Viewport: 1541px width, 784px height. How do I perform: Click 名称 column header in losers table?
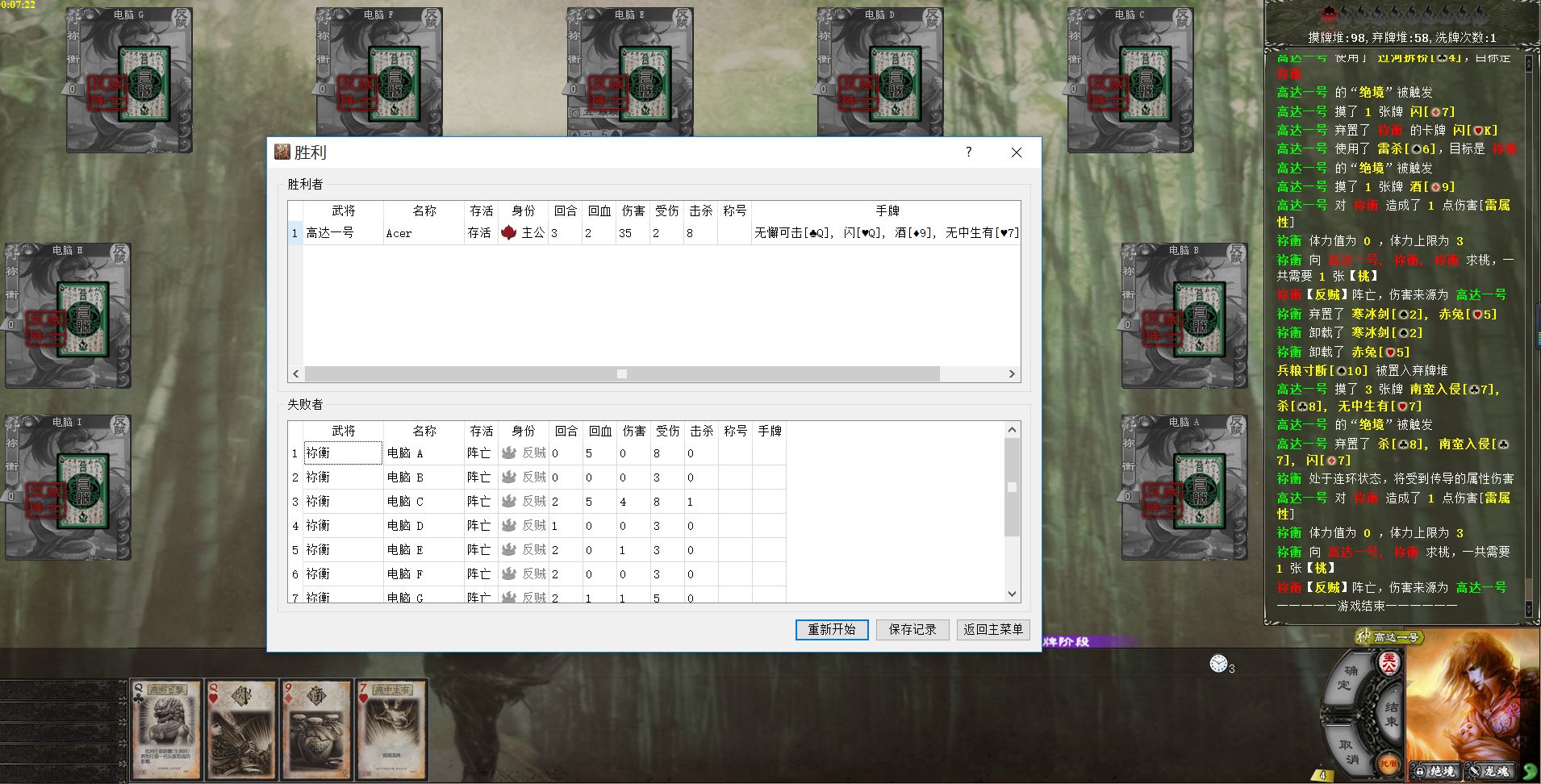pos(424,431)
